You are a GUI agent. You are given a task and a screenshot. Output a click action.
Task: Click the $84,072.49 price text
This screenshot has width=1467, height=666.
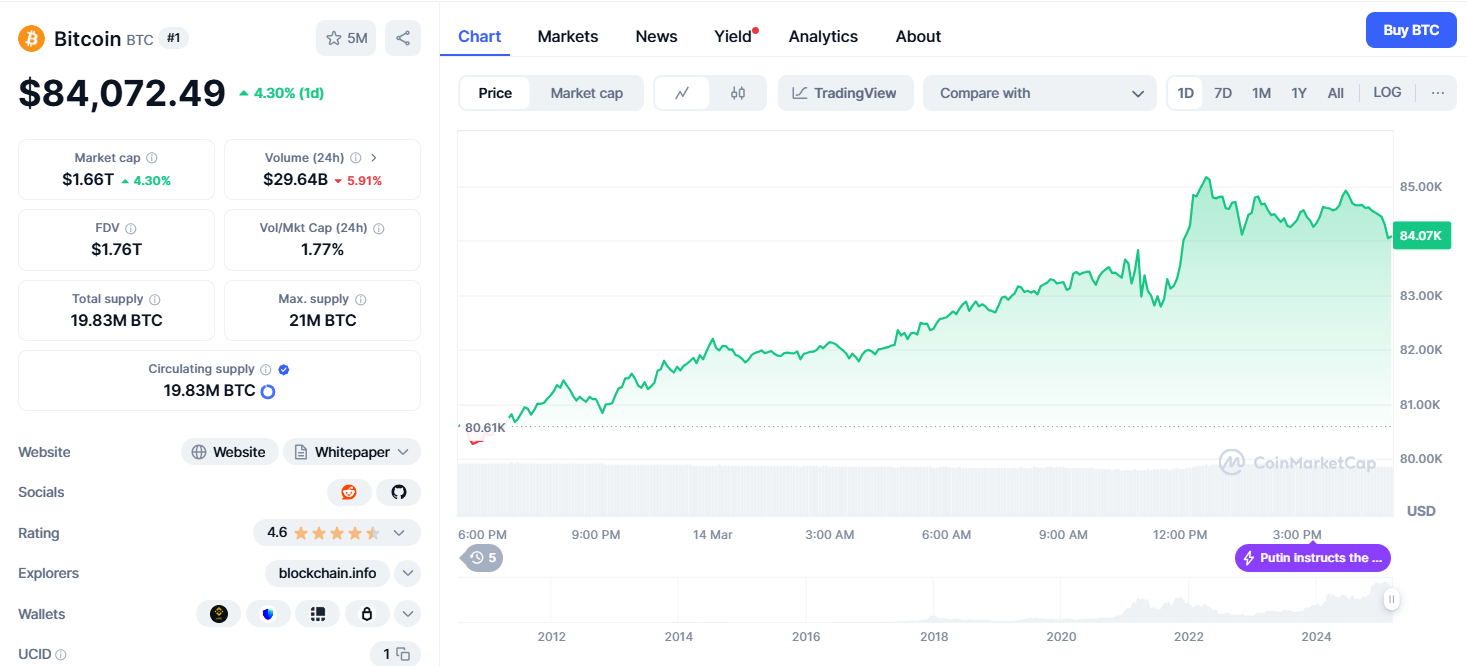[122, 93]
